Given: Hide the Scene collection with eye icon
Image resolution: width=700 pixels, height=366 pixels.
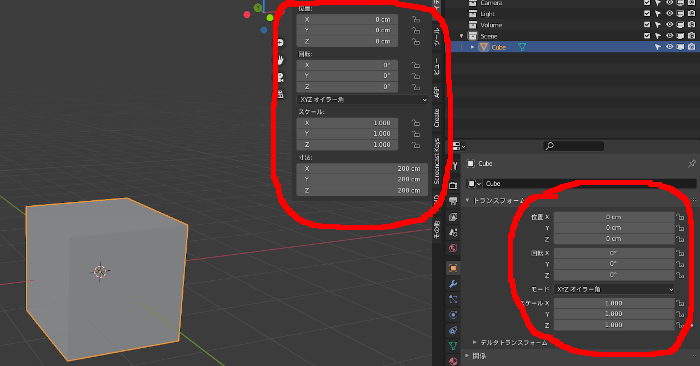Looking at the screenshot, I should 669,36.
